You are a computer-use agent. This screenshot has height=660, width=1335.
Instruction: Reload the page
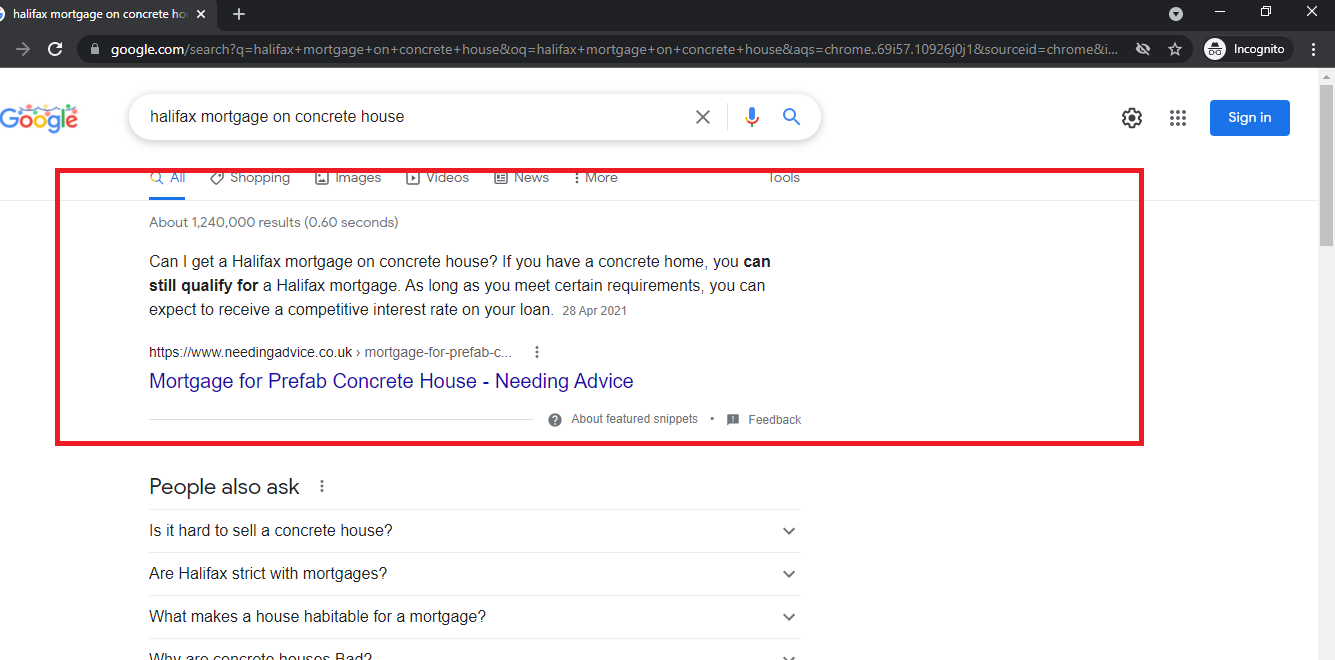pyautogui.click(x=55, y=49)
